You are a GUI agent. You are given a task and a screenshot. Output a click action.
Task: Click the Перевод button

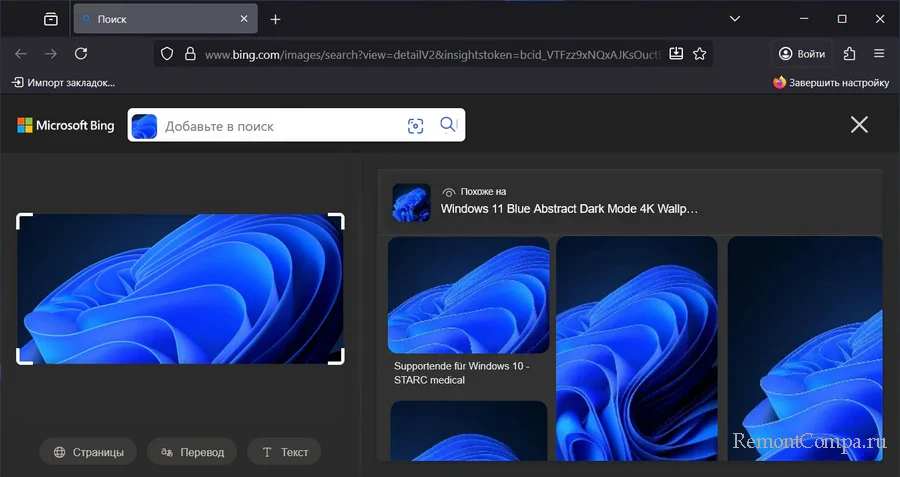pyautogui.click(x=192, y=452)
